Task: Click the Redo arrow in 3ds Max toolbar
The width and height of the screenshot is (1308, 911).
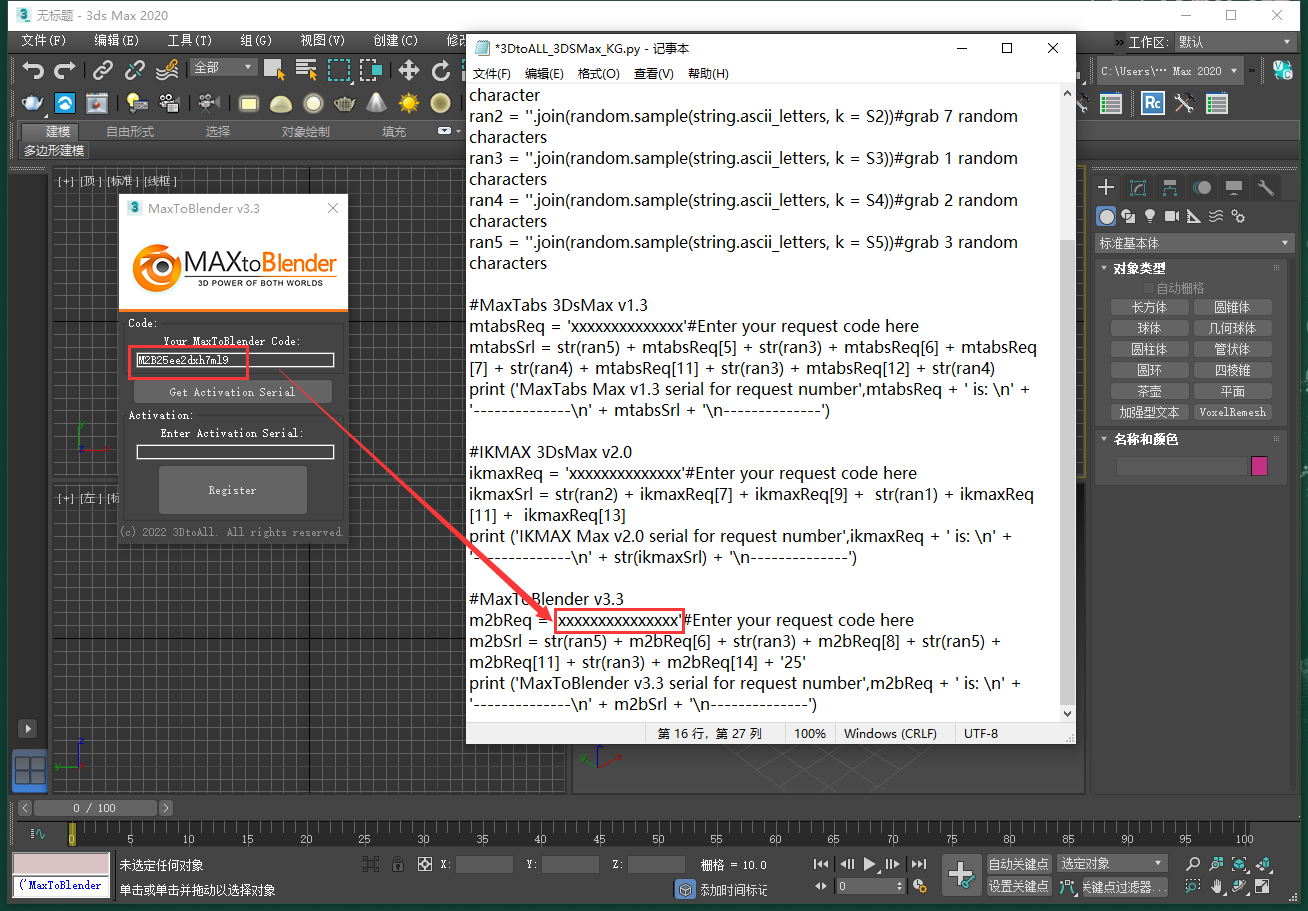Action: tap(65, 70)
